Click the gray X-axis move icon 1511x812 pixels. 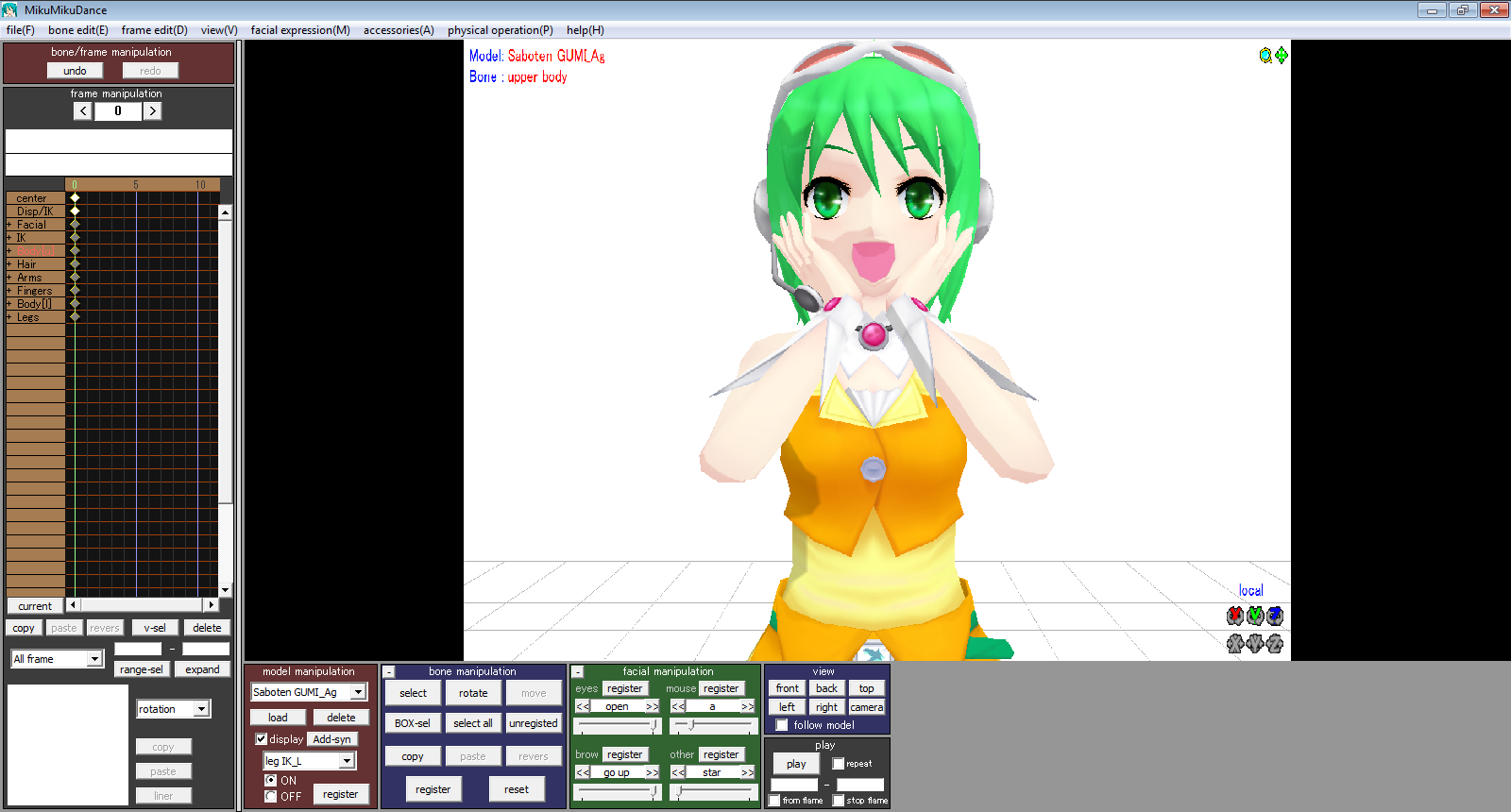[1235, 644]
